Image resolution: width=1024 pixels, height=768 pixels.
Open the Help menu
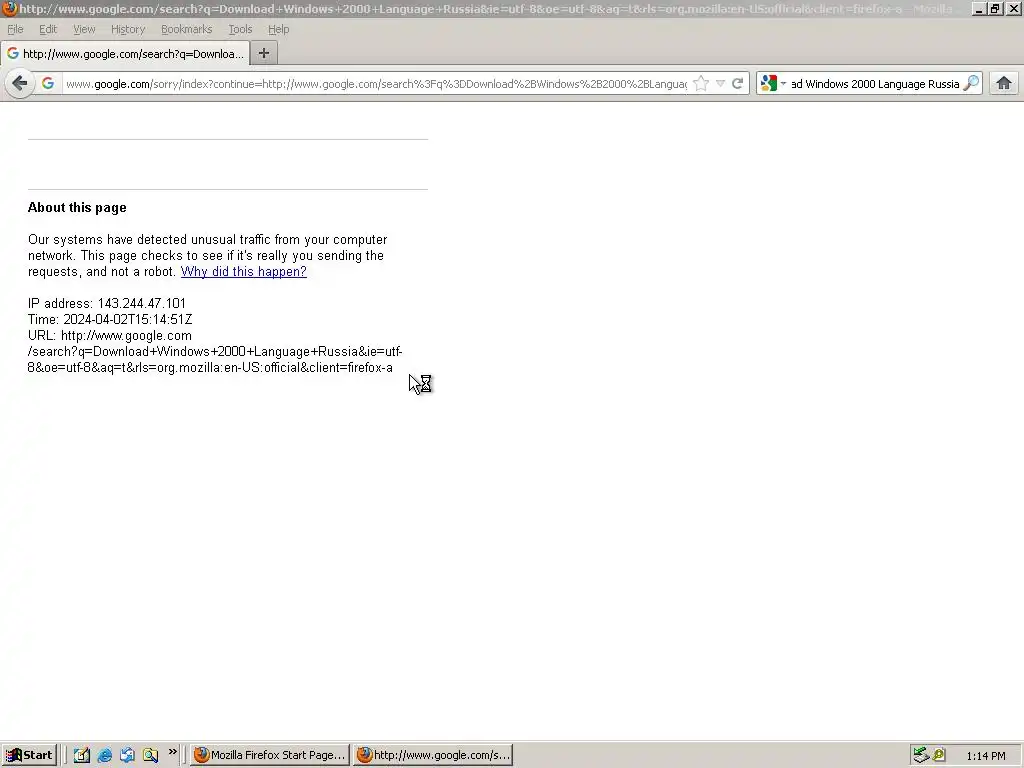[x=278, y=29]
